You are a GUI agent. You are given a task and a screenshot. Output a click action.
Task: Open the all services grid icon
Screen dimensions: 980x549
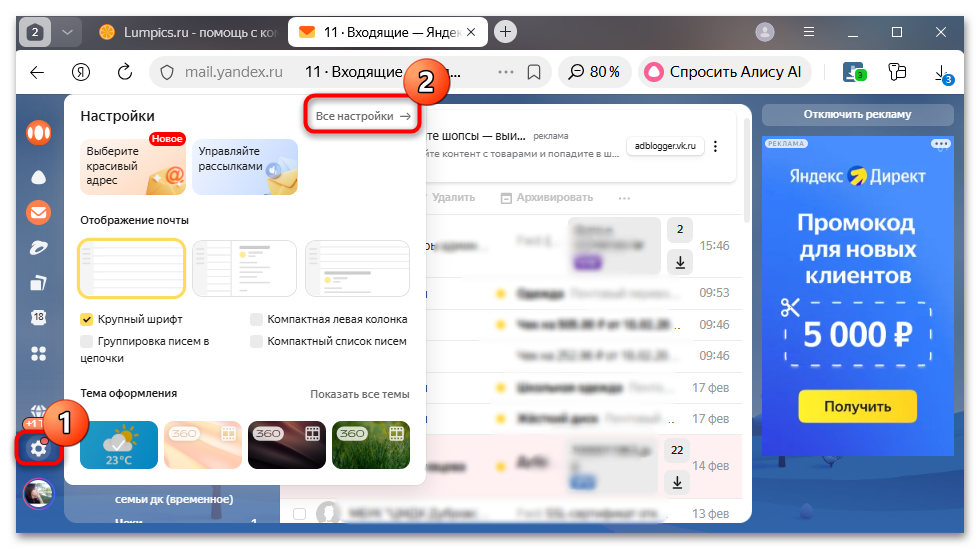pyautogui.click(x=38, y=354)
